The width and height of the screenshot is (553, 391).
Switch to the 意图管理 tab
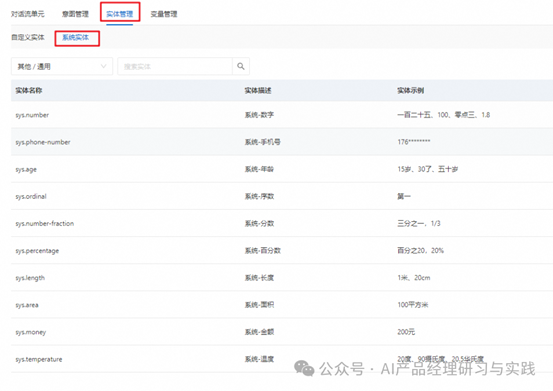coord(75,14)
